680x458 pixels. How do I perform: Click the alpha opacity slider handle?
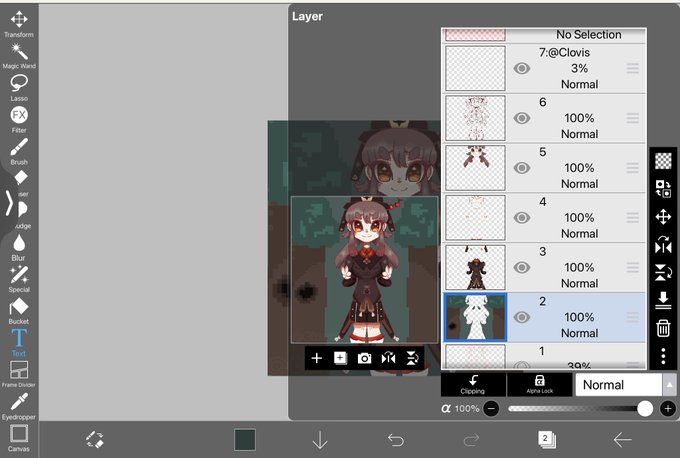tap(645, 409)
